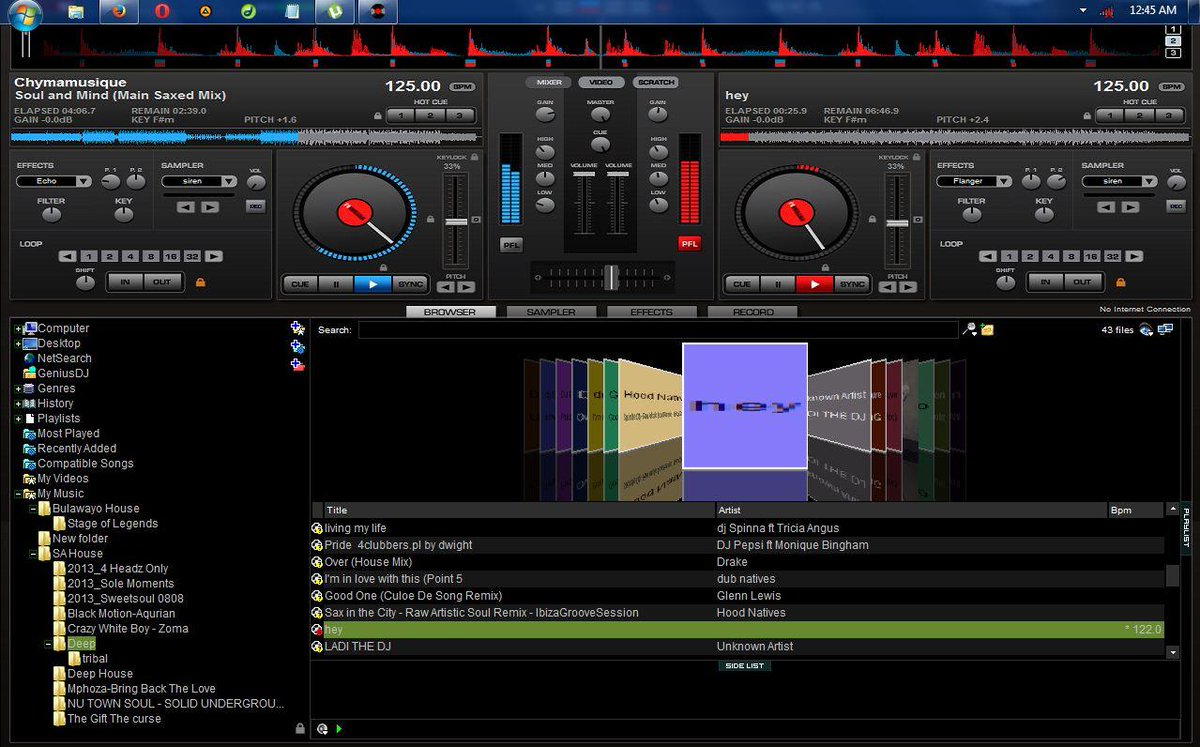
Task: Click SYNC on the Chymamusique deck
Action: [409, 284]
